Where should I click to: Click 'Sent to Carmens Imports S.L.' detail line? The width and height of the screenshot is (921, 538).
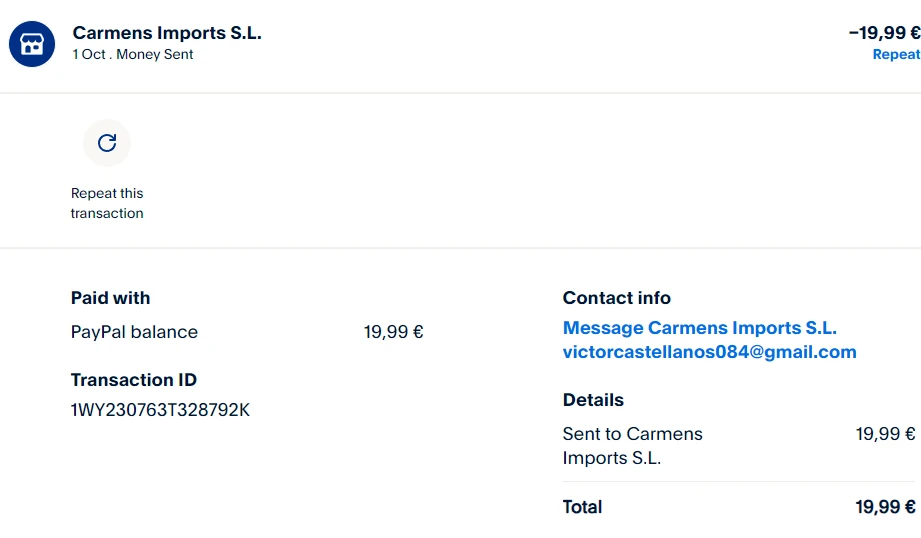click(632, 446)
